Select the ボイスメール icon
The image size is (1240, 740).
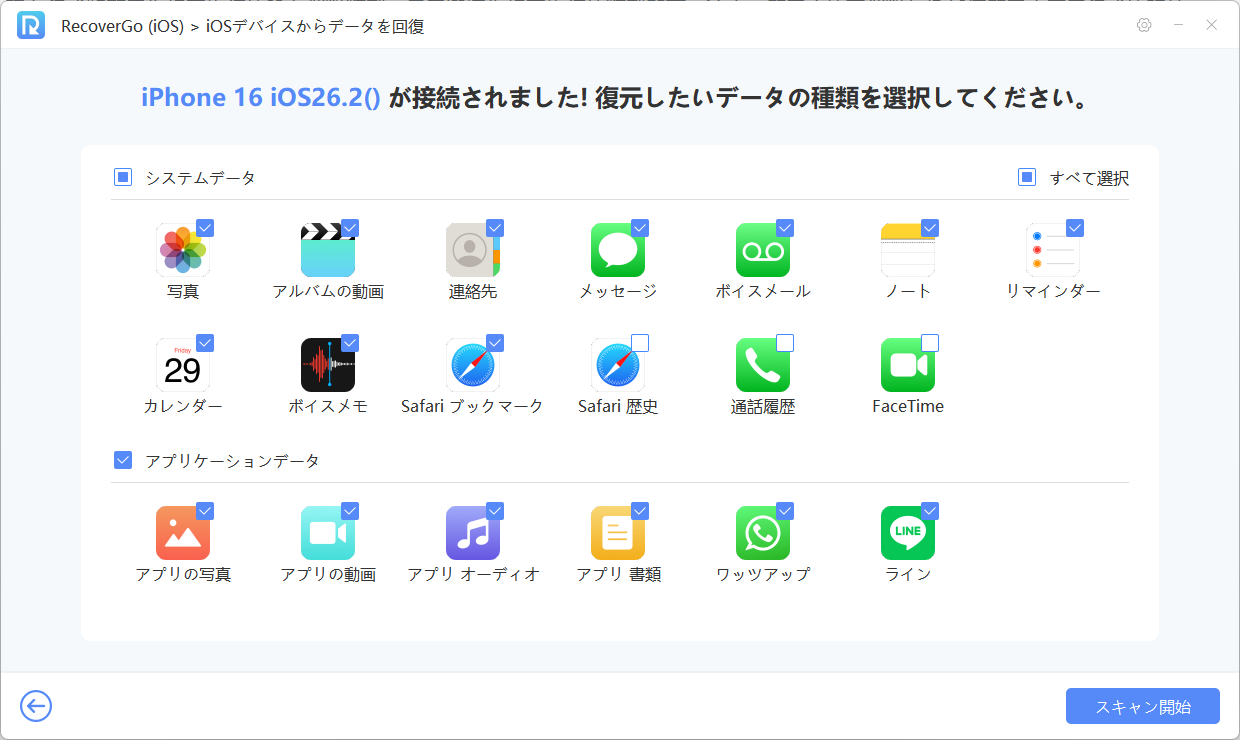763,249
